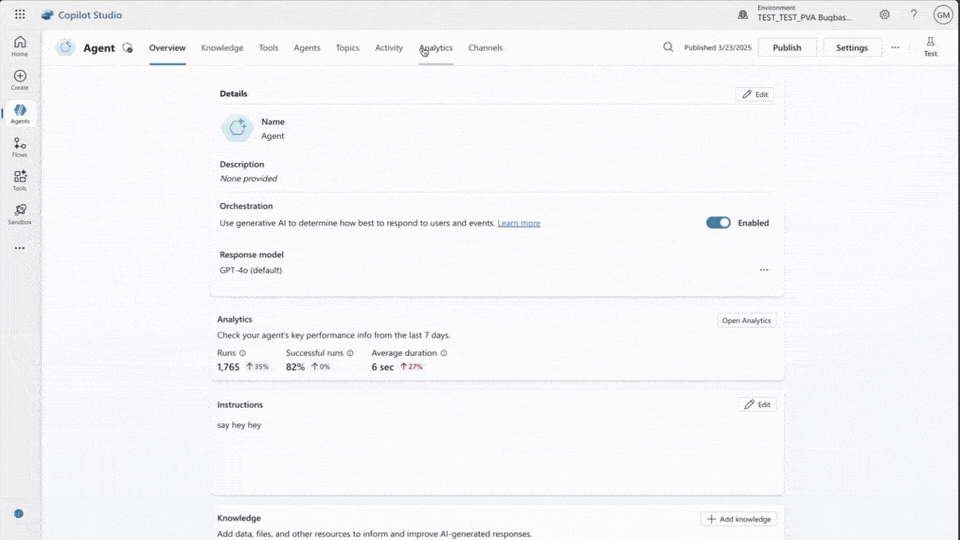Click Open Analytics button
The width and height of the screenshot is (960, 540).
tap(746, 321)
